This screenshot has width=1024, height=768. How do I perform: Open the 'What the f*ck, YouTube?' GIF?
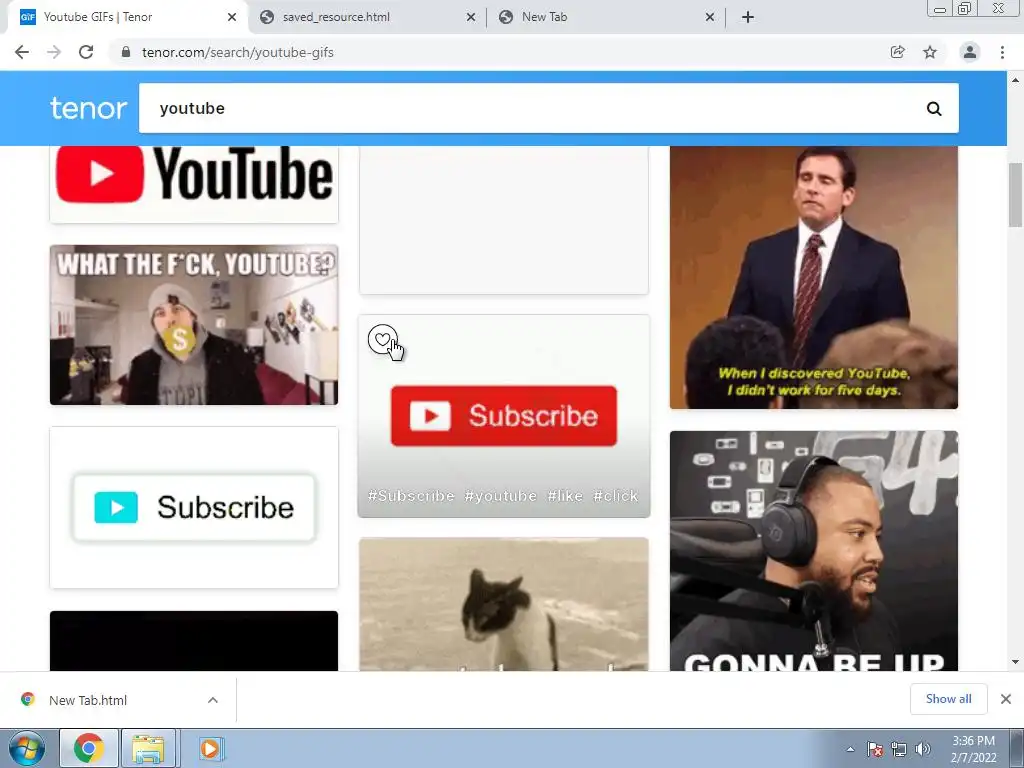click(x=194, y=325)
